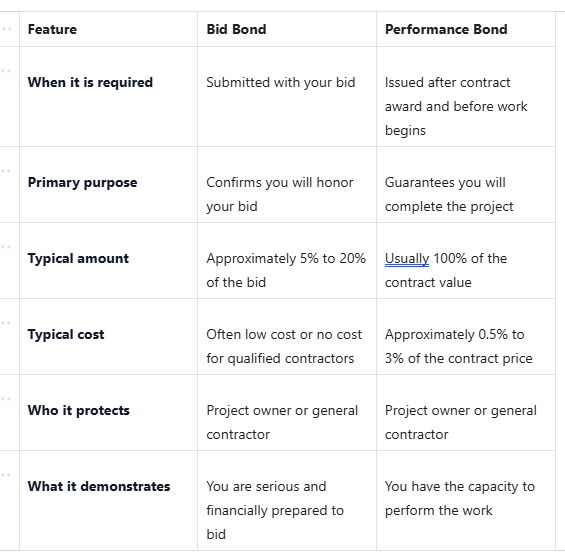The width and height of the screenshot is (565, 560).
Task: Click 'You have the capacity to perform' cell
Action: (466, 501)
